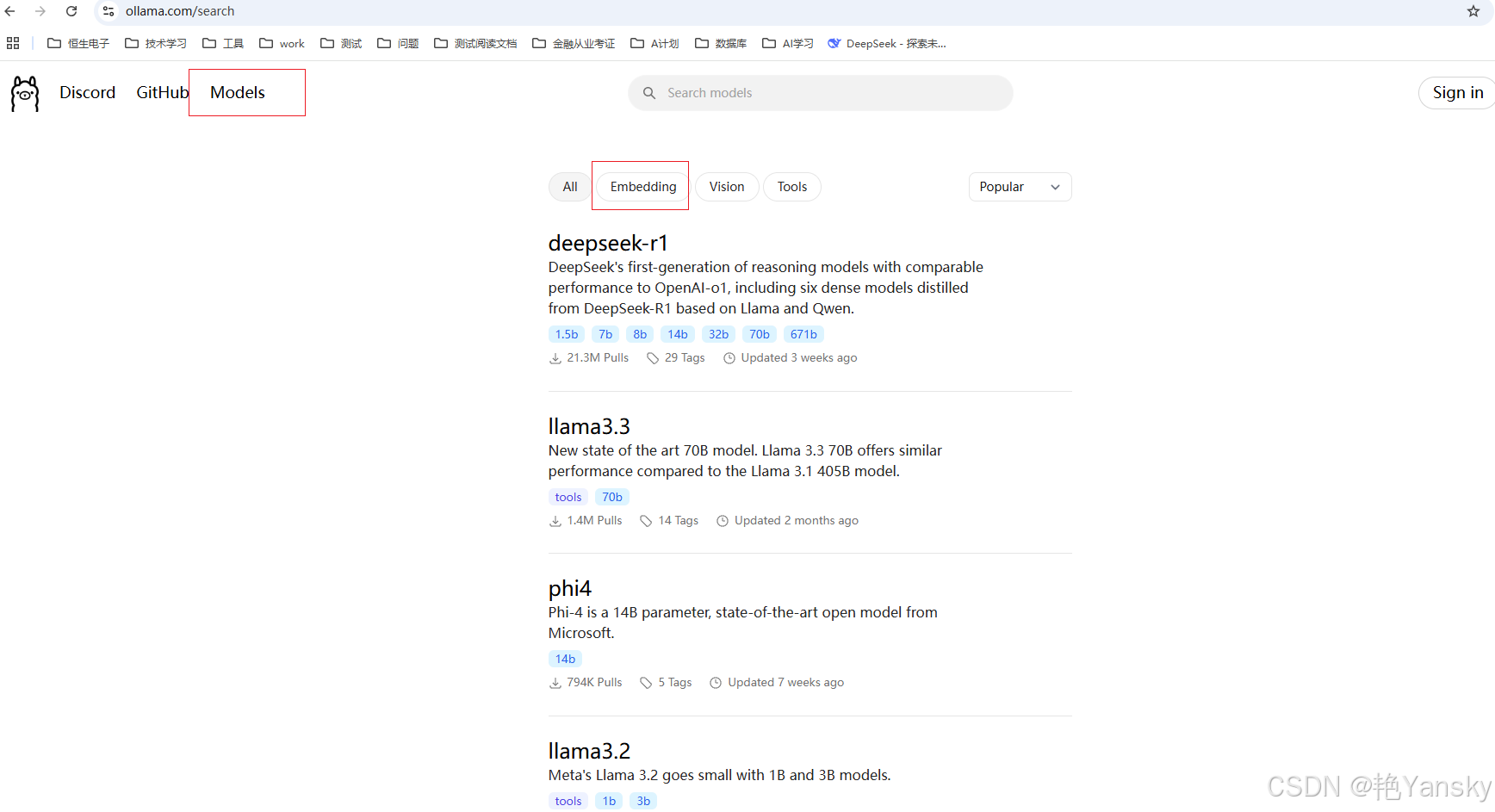Open the 测试 bookmark folder
Screen dimensions: 1495x812
click(341, 43)
